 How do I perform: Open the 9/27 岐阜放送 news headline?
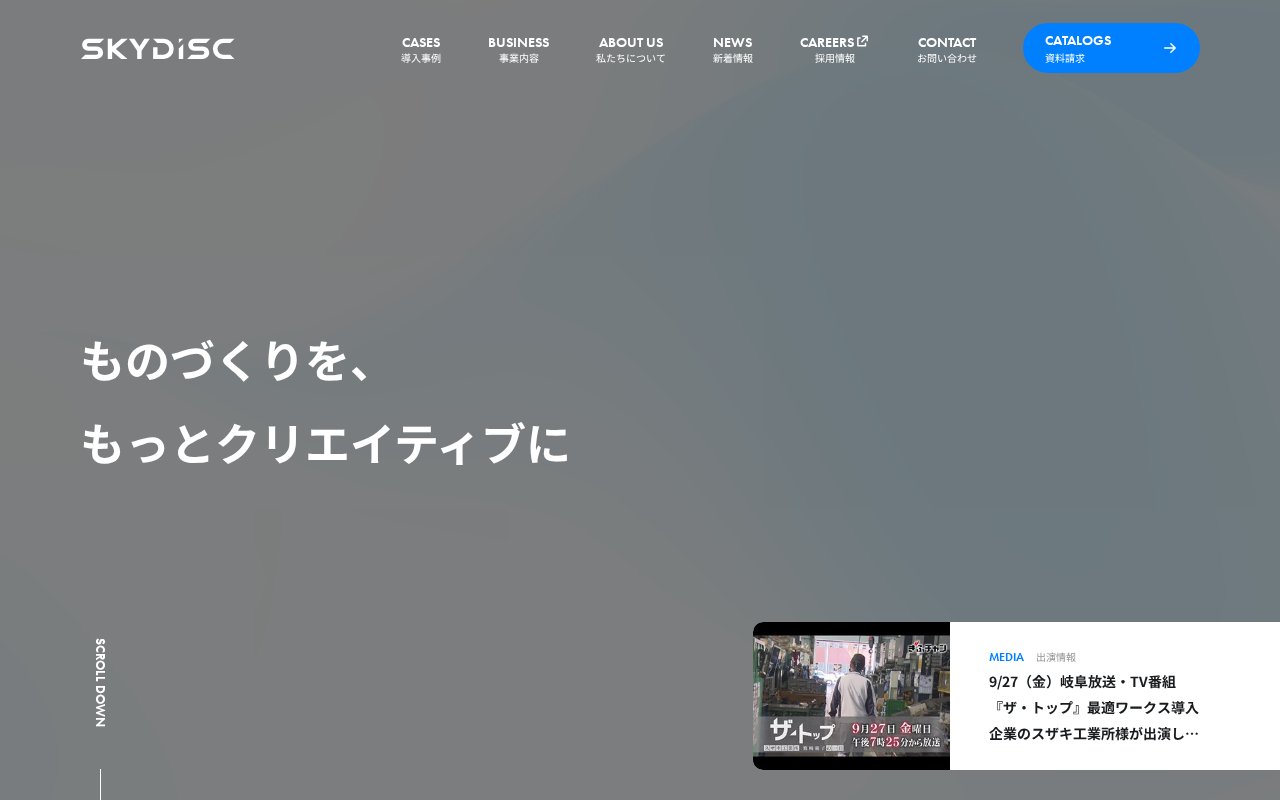click(x=1094, y=707)
